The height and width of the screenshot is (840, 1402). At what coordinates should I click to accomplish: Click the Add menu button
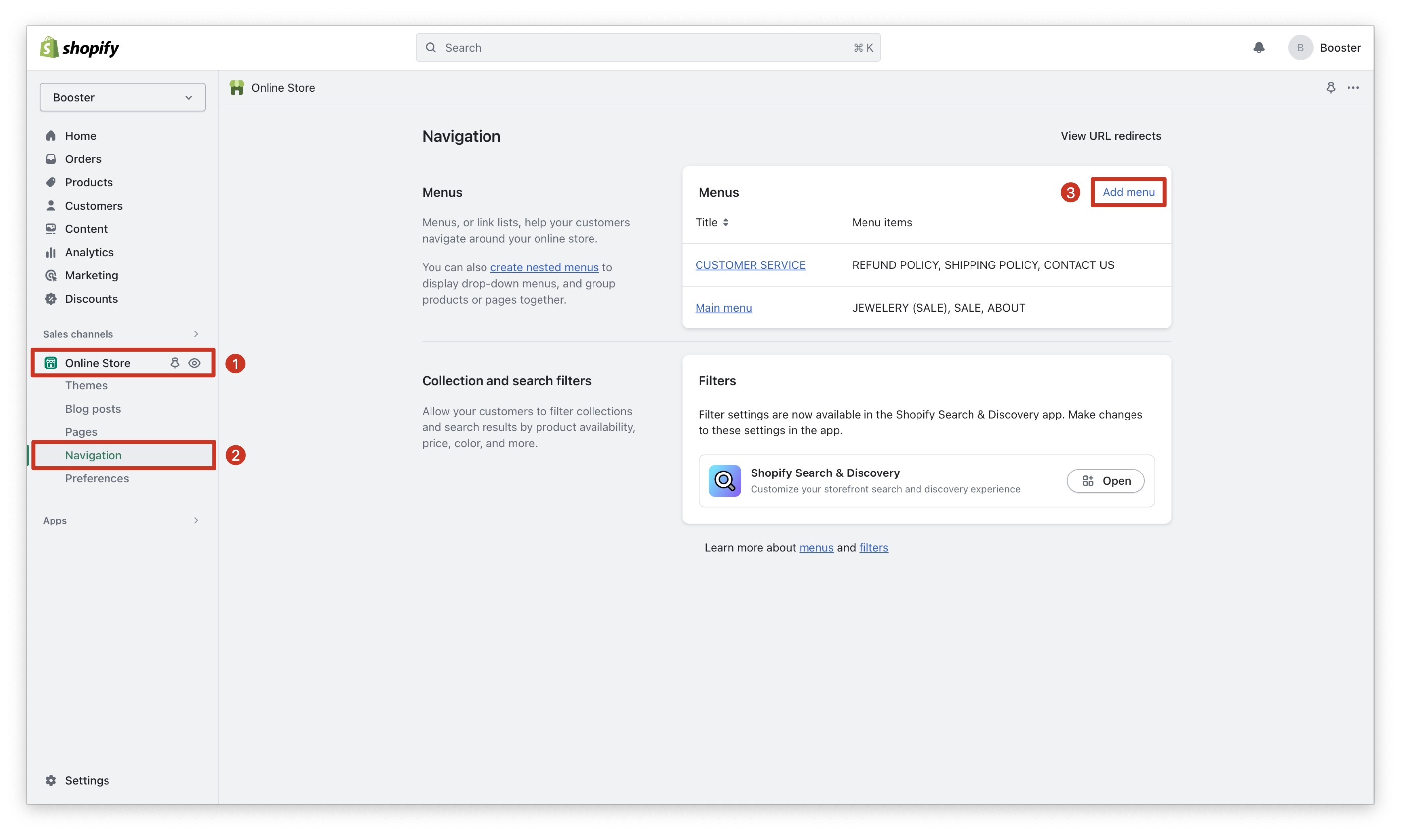(1128, 192)
